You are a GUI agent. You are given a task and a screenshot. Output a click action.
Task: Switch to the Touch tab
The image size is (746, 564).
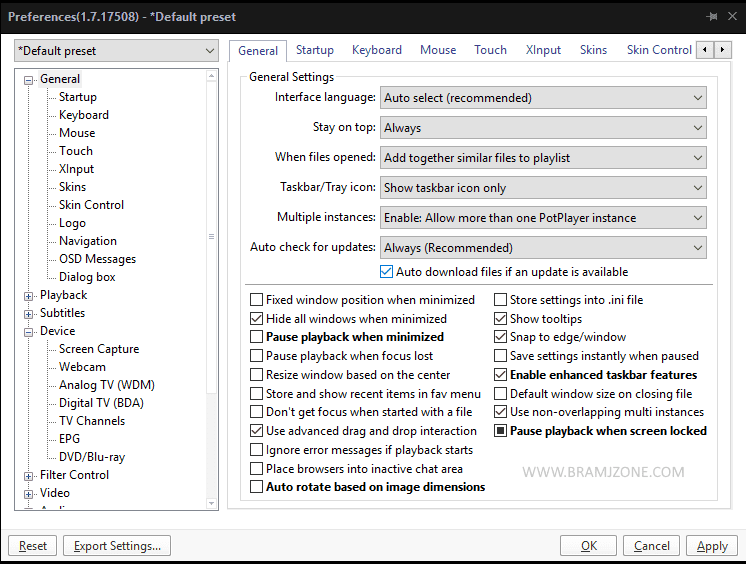(x=490, y=50)
